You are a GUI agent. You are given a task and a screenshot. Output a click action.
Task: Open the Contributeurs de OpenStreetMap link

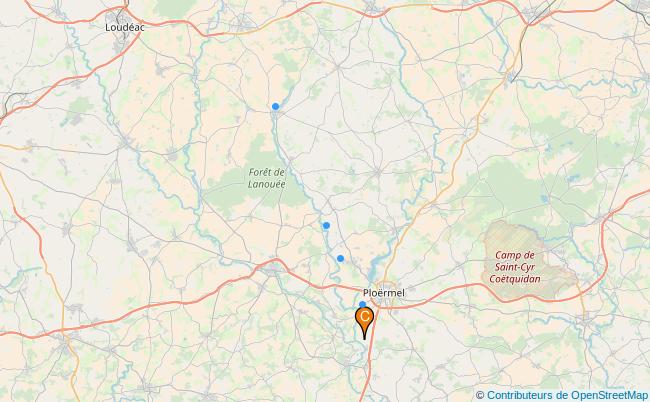pos(568,395)
